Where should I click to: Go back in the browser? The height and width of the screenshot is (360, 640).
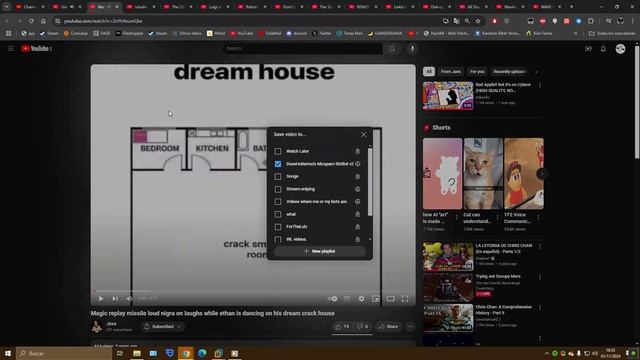[7, 21]
